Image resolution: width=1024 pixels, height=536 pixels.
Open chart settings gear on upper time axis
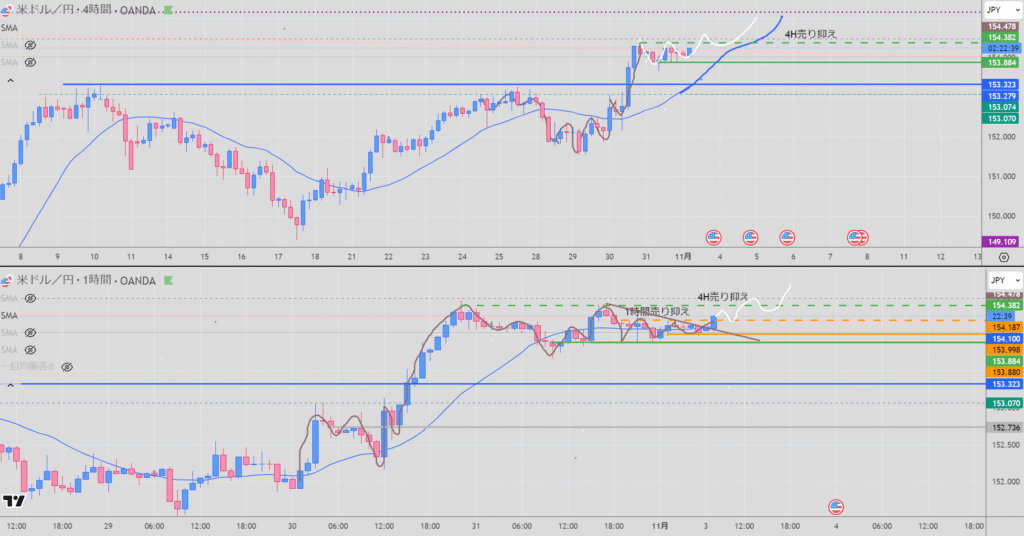[1003, 257]
